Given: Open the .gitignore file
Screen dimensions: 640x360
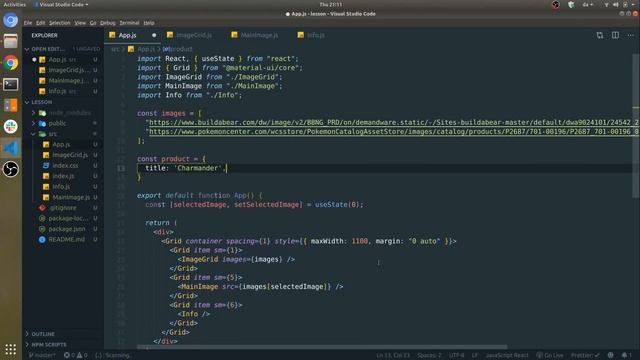Looking at the screenshot, I should (63, 208).
